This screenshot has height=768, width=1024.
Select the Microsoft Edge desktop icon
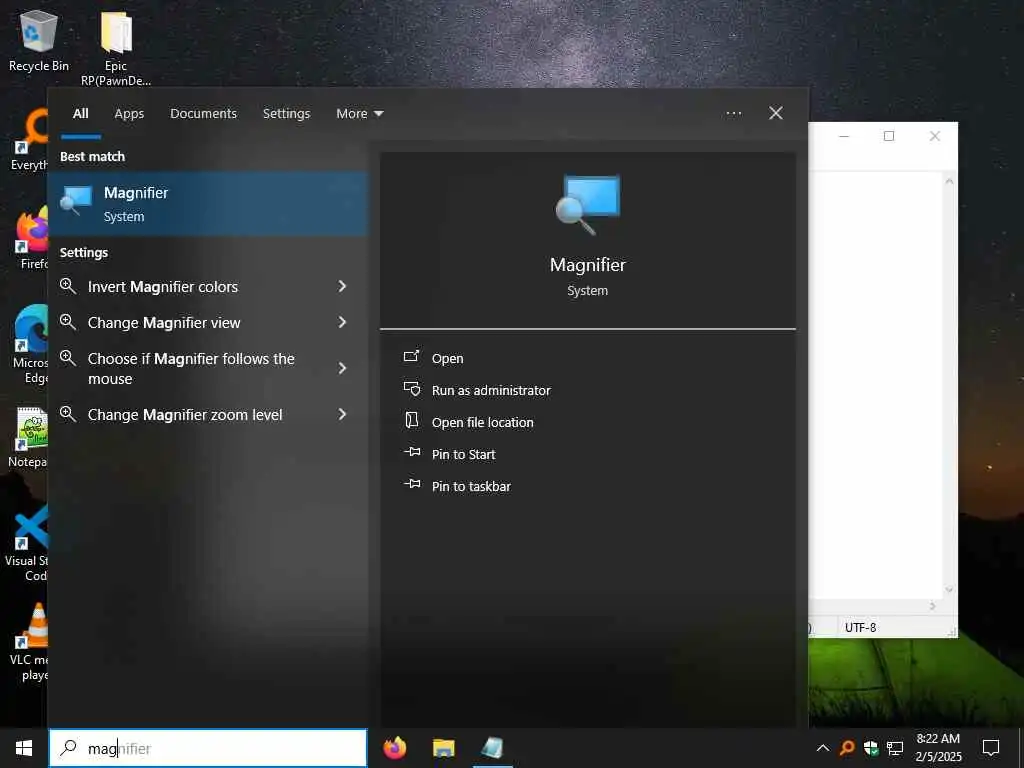30,344
